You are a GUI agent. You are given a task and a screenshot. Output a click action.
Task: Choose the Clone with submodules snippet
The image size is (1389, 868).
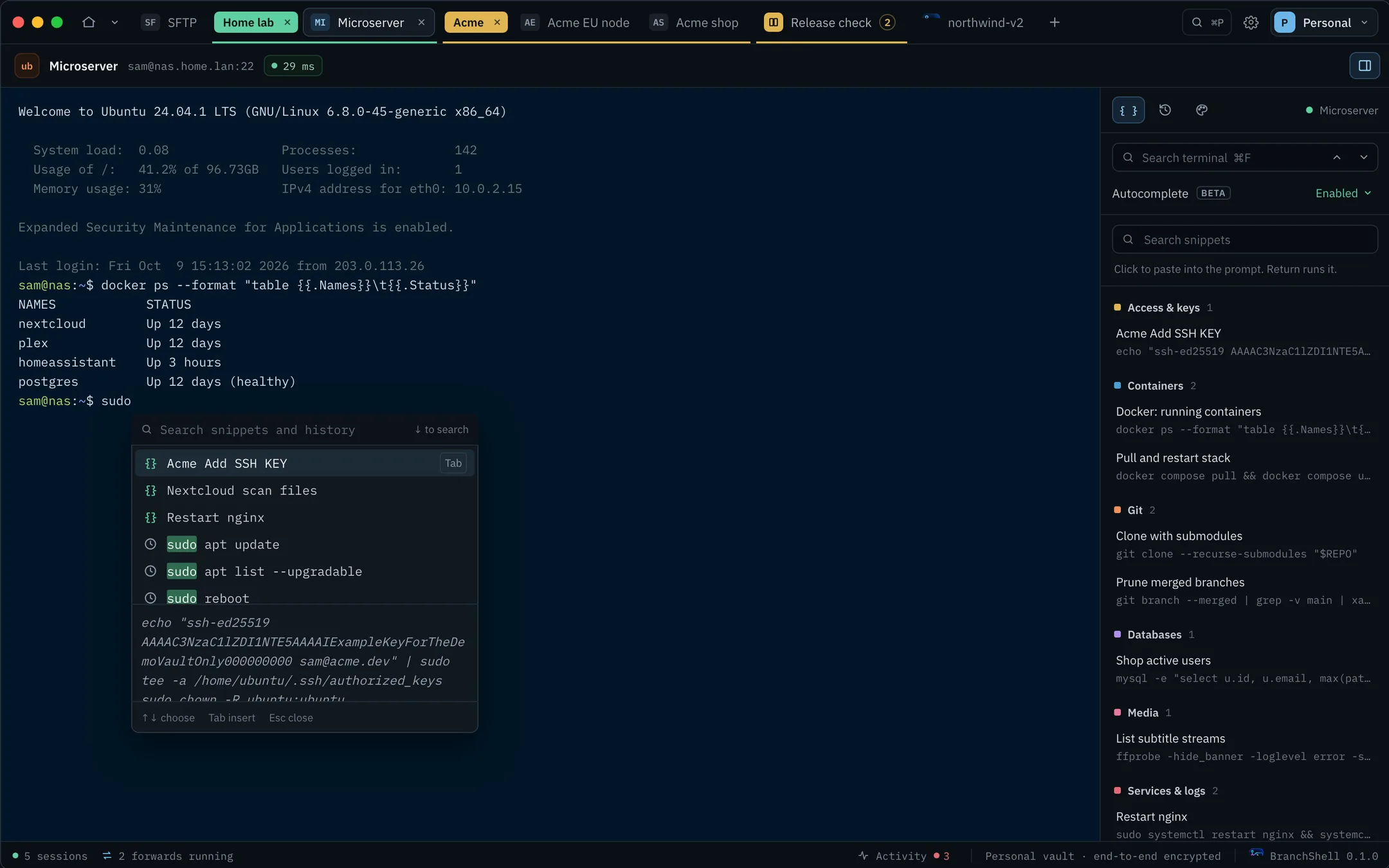pyautogui.click(x=1245, y=545)
